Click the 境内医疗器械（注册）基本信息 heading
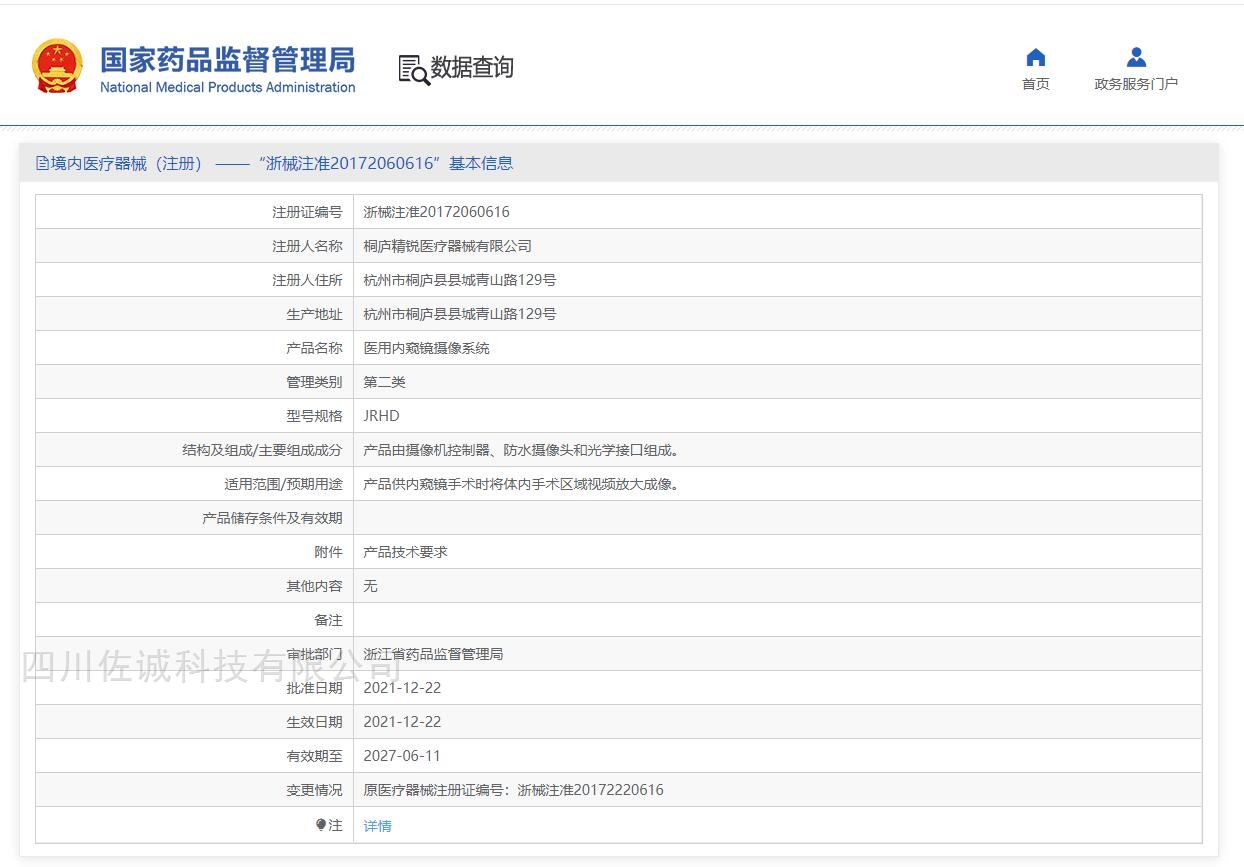Image resolution: width=1244 pixels, height=867 pixels. (282, 163)
